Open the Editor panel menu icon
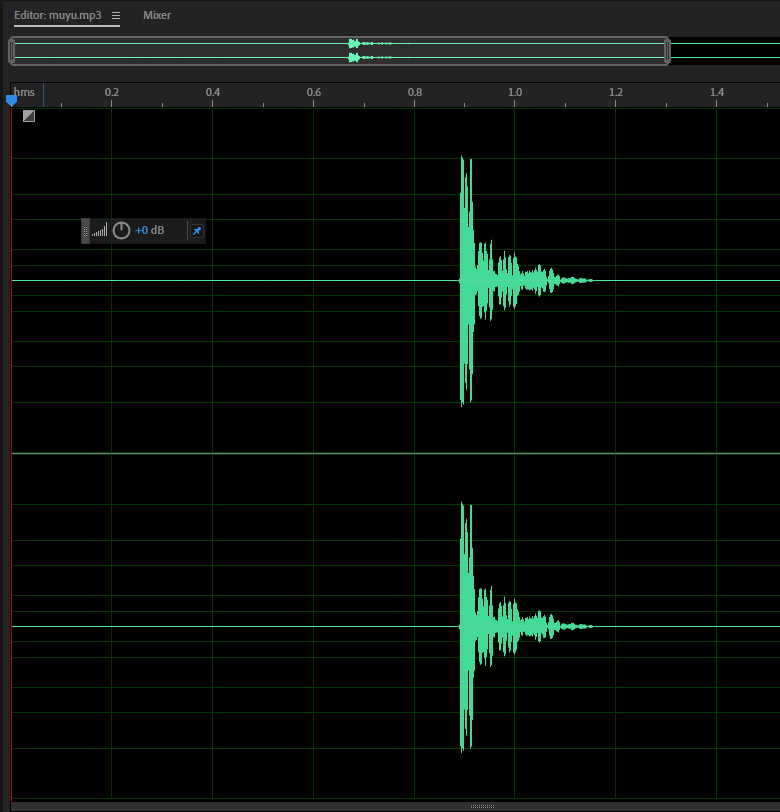 116,16
